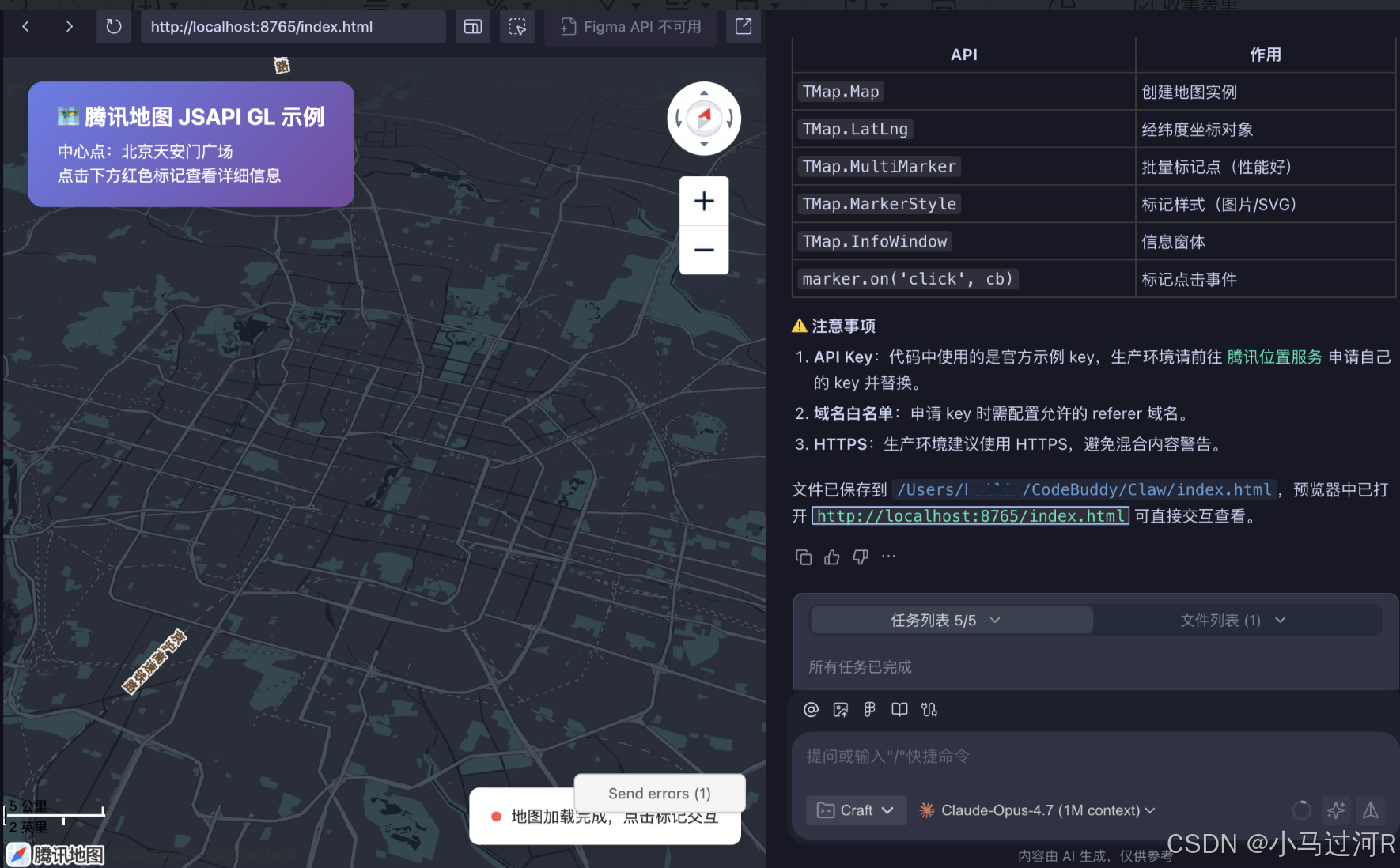Click the 所有任务已完成 status text
The height and width of the screenshot is (868, 1400).
pos(860,667)
